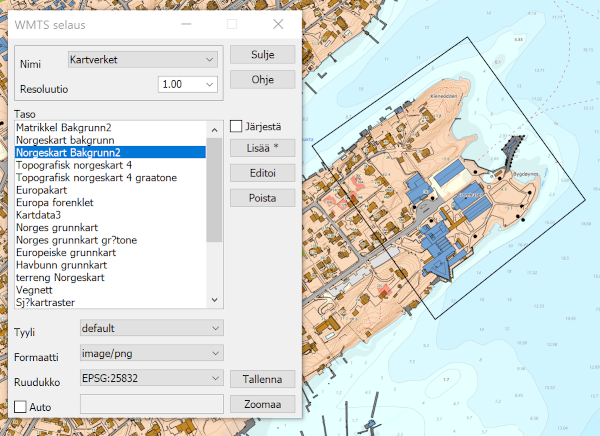
Task: Open the Tyyli dropdown set to default
Action: pyautogui.click(x=150, y=327)
